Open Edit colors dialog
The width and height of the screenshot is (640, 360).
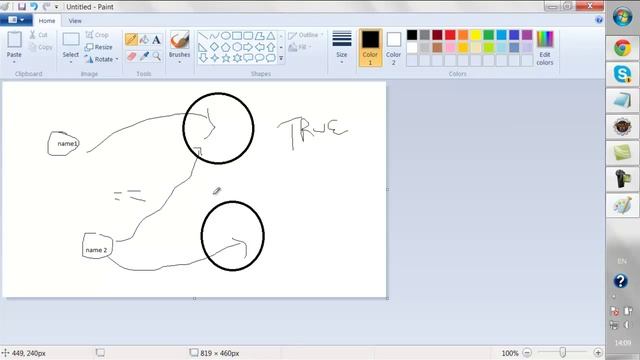click(x=545, y=48)
